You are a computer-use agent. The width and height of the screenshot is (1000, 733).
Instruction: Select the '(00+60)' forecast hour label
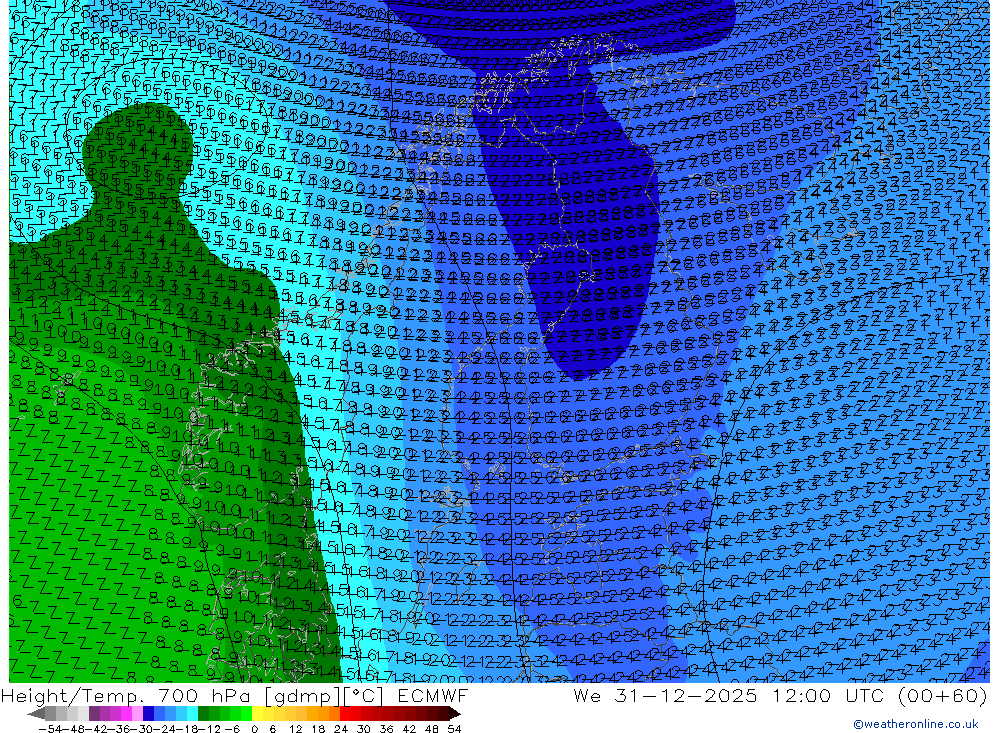943,695
